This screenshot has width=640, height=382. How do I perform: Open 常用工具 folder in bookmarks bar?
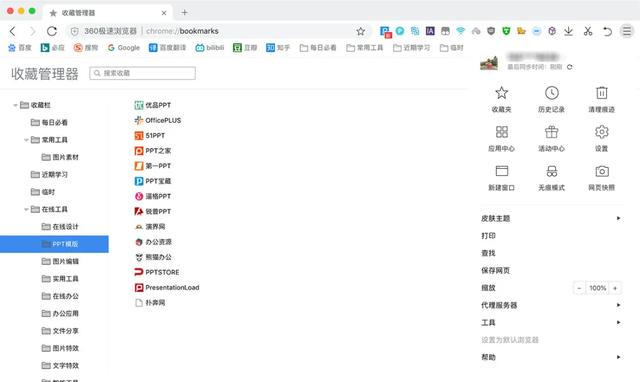click(x=365, y=48)
